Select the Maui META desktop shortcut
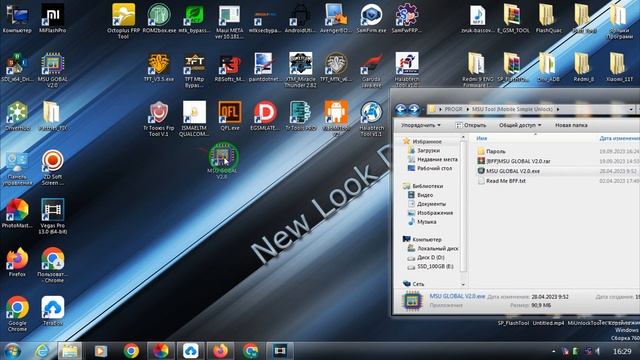Screen dimensions: 640x360 (x=229, y=21)
